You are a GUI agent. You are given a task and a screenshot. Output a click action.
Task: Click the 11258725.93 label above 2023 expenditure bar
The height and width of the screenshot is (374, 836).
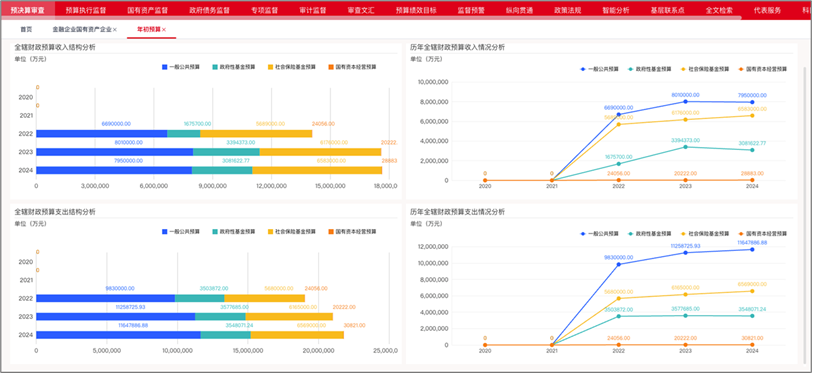(131, 307)
